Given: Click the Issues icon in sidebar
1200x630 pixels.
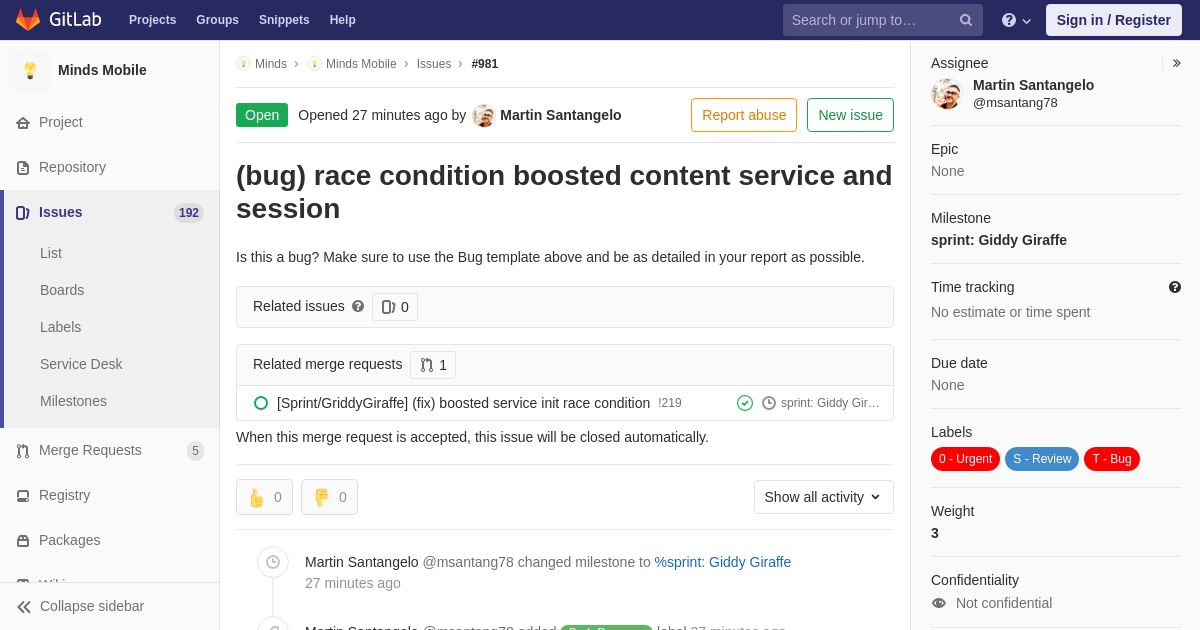Looking at the screenshot, I should tap(23, 213).
